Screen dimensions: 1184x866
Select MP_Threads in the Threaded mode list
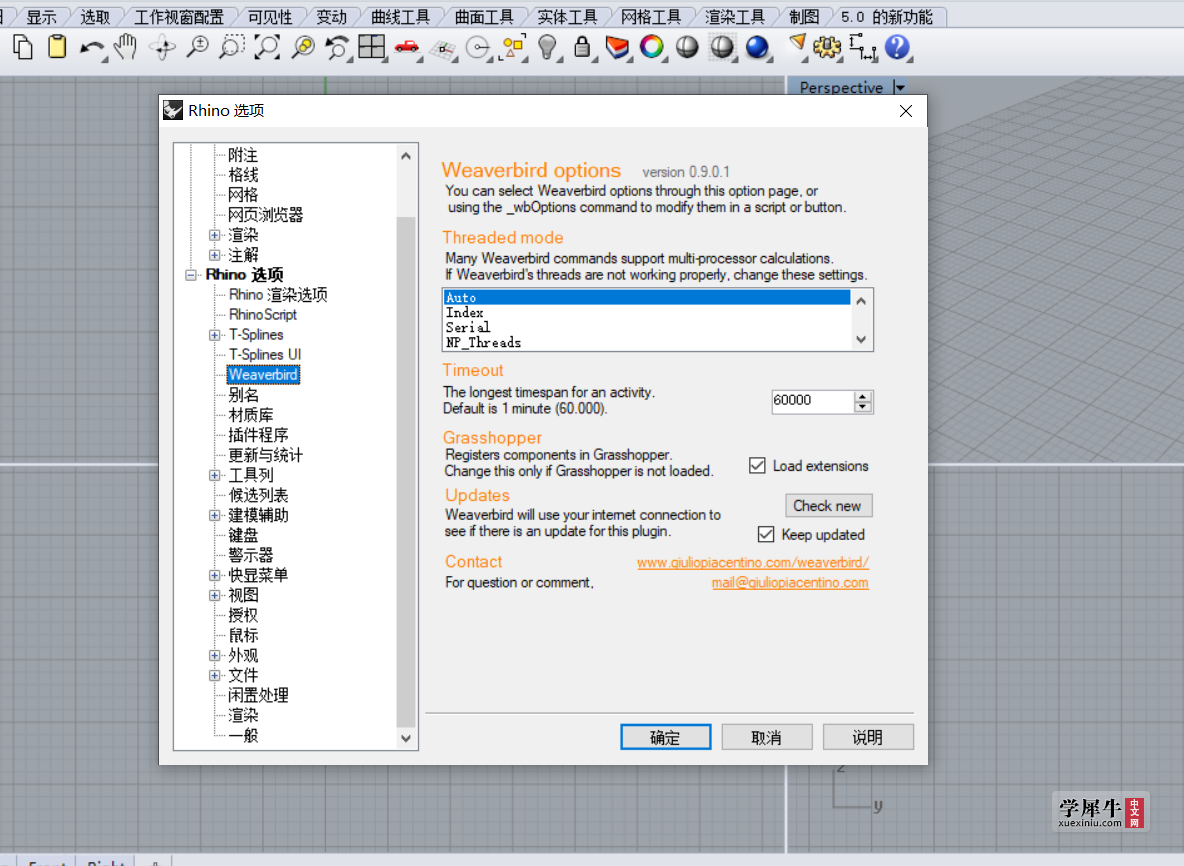coord(646,343)
